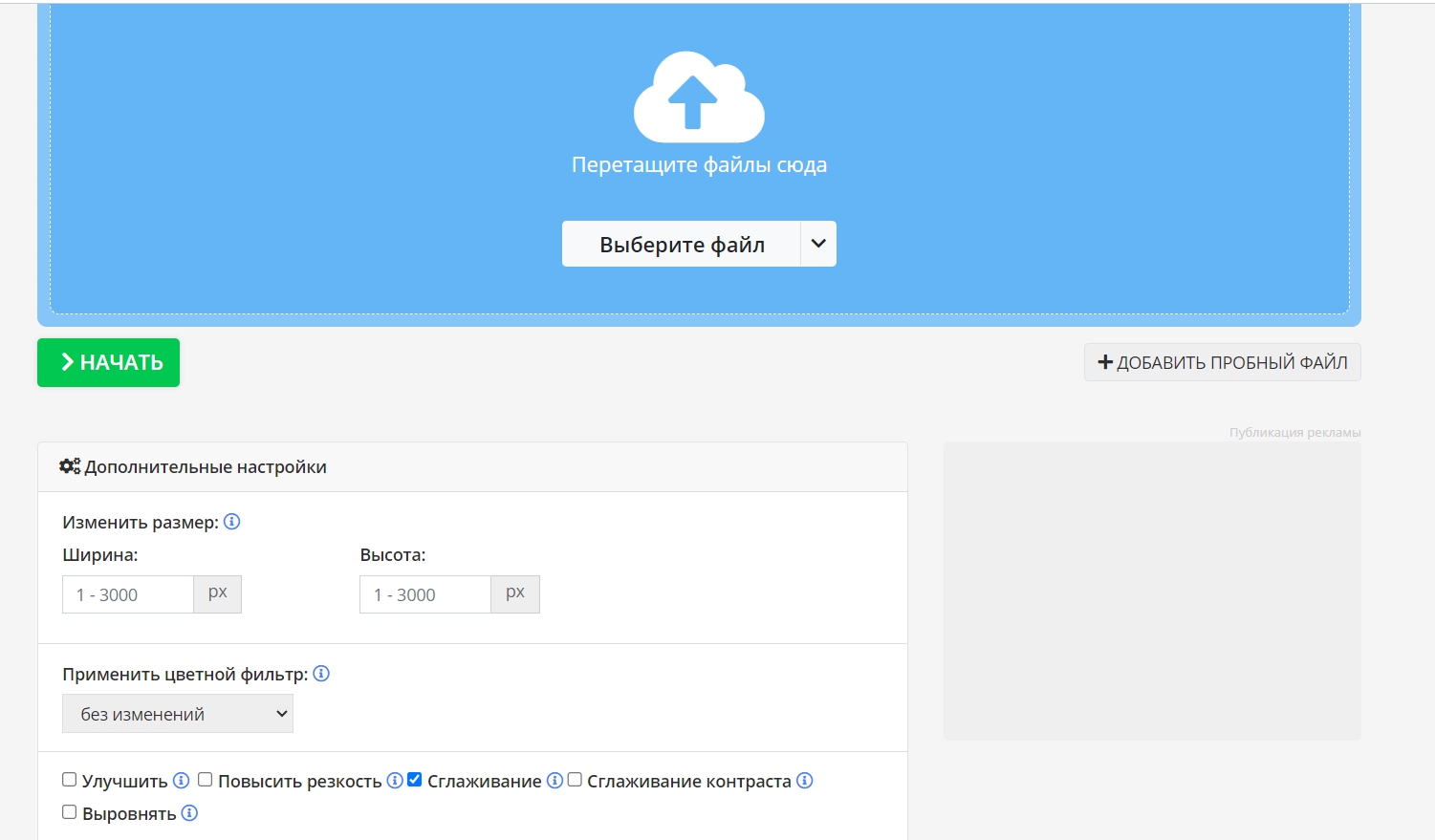Click the info icon after Сглаживание контраста
Viewport: 1435px width, 840px height.
[x=805, y=781]
